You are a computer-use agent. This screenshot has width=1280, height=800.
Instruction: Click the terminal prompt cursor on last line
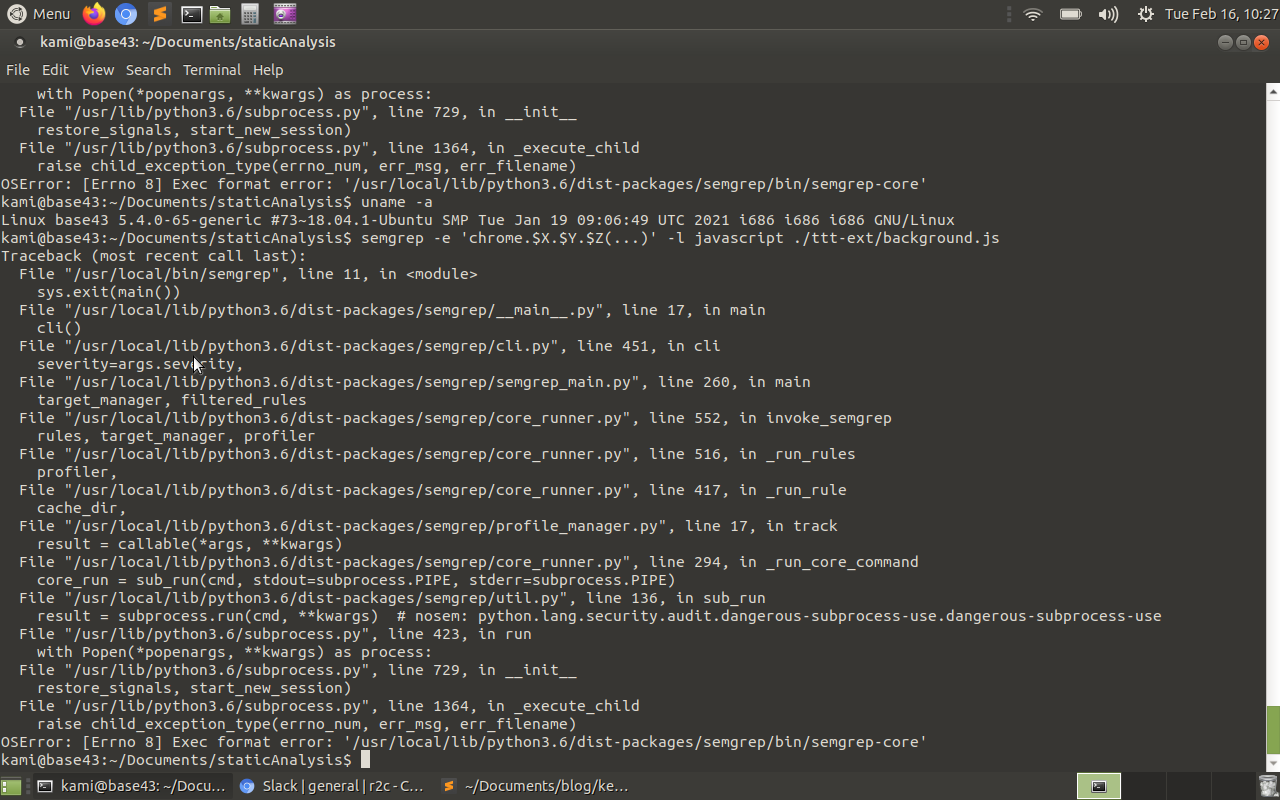(365, 760)
